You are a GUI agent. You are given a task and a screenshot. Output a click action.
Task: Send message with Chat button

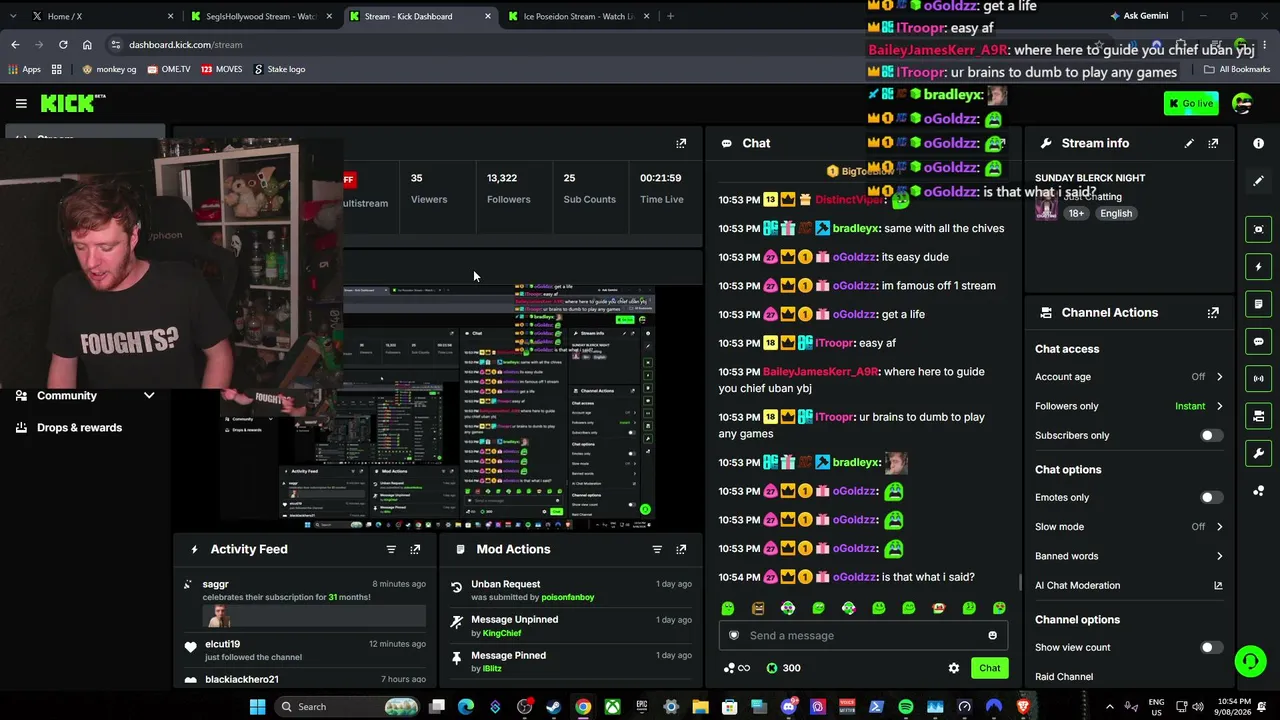(x=989, y=668)
